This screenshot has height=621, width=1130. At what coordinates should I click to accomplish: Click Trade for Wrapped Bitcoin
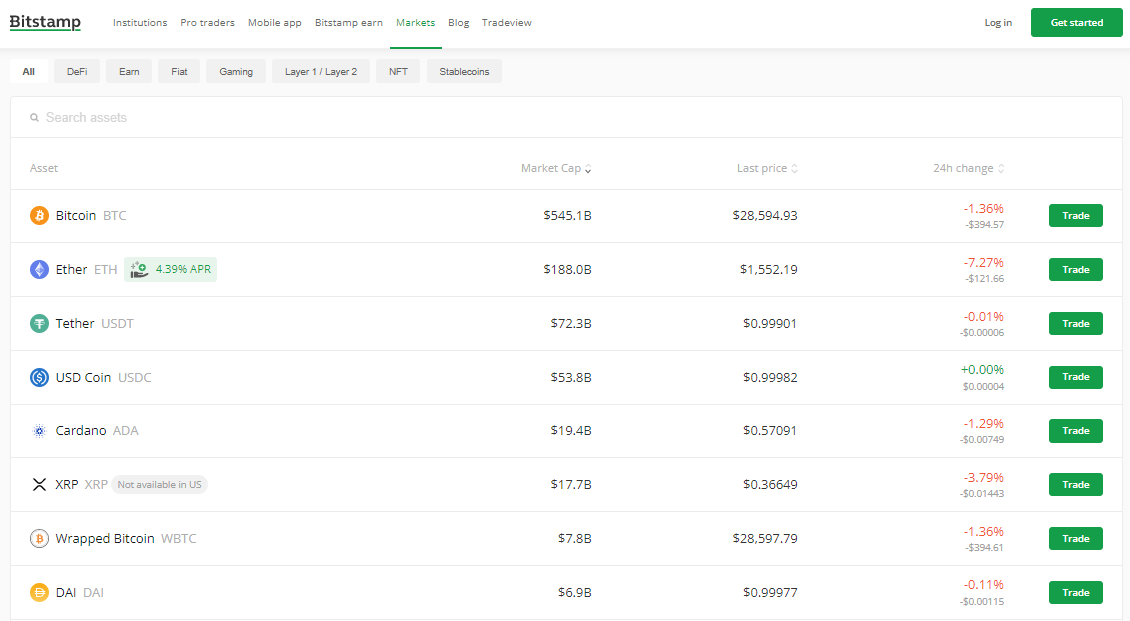point(1075,539)
